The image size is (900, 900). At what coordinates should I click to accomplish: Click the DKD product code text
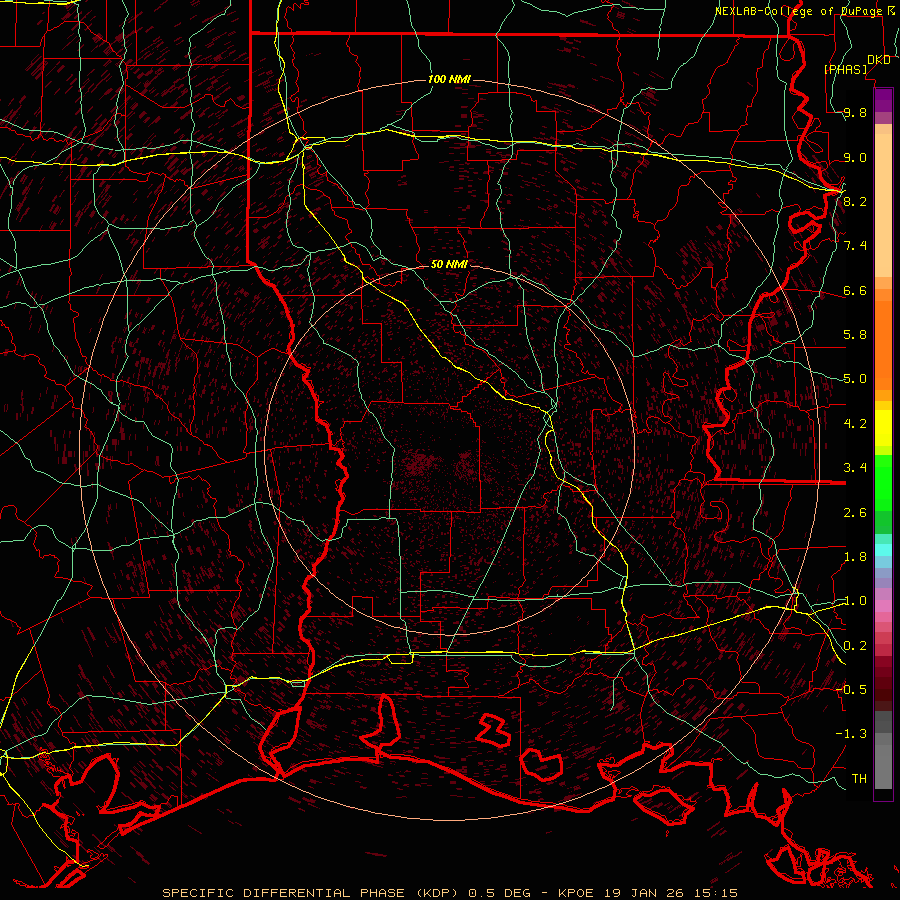(878, 60)
